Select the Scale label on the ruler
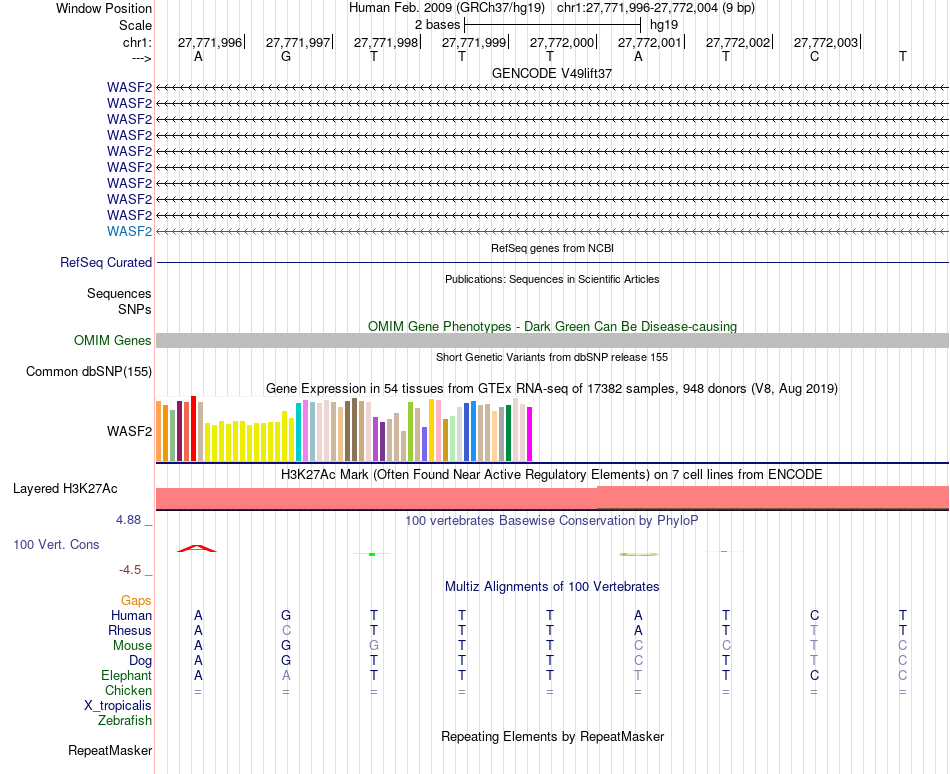The image size is (950, 774). tap(135, 25)
